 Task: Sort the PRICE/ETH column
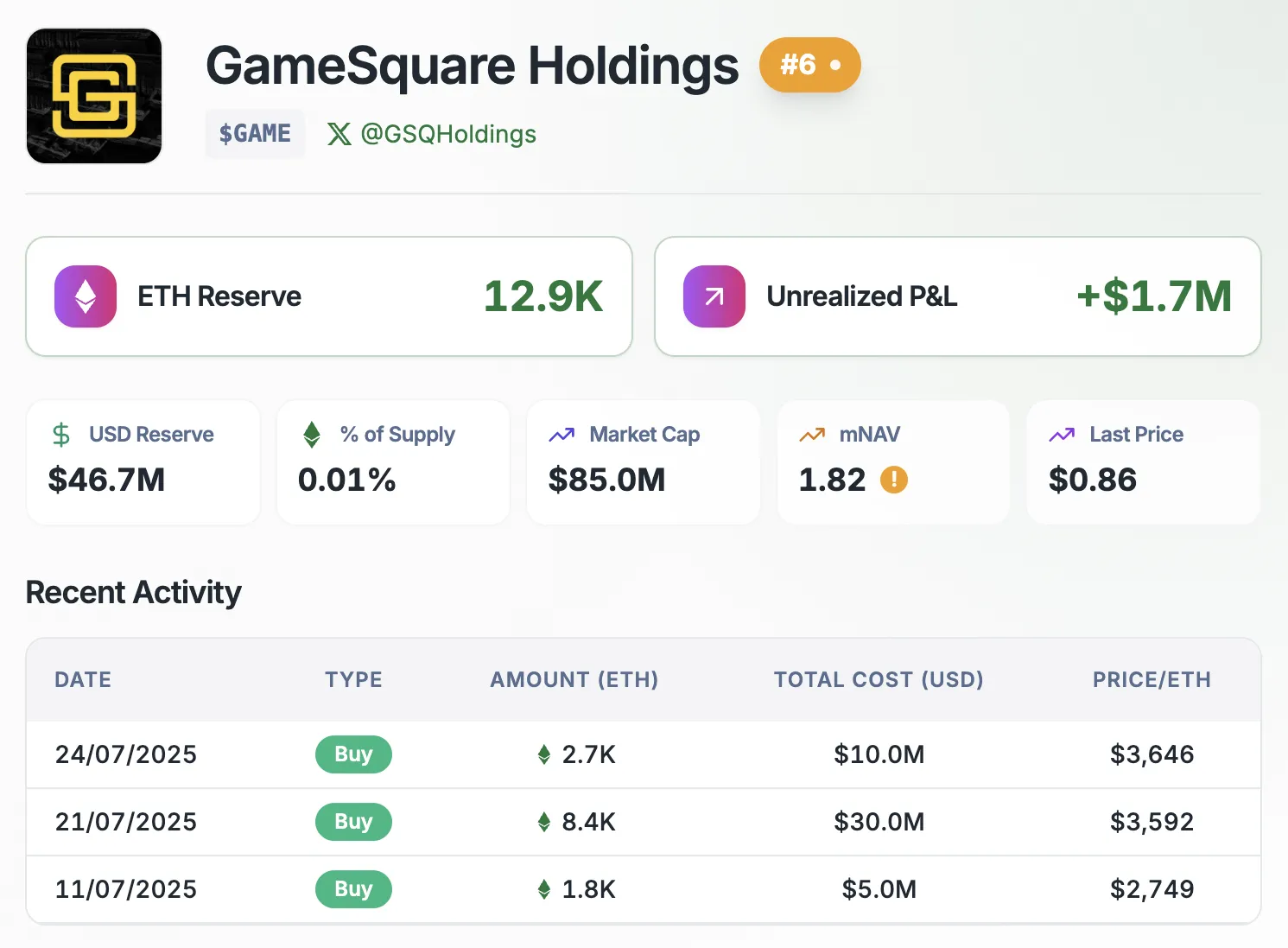(1152, 680)
